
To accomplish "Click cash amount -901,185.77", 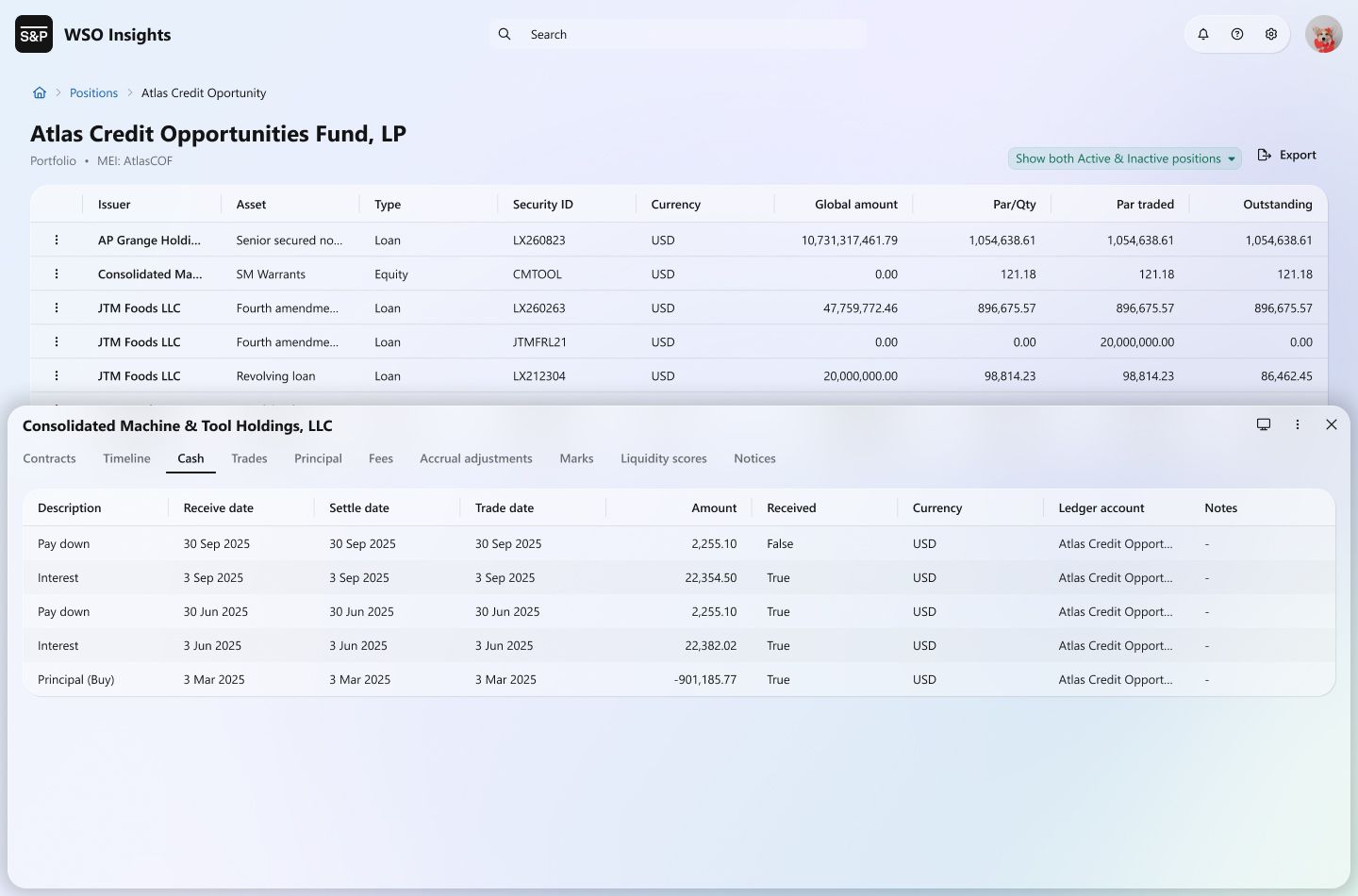I will click(705, 680).
